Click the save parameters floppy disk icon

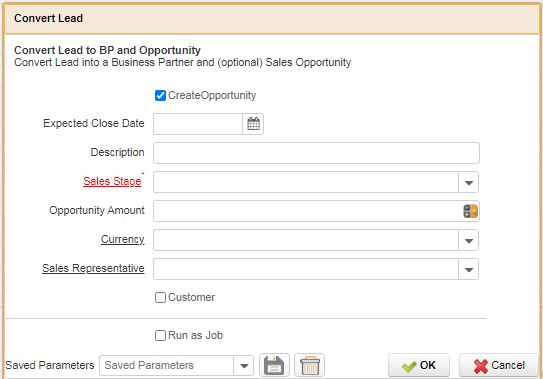274,365
